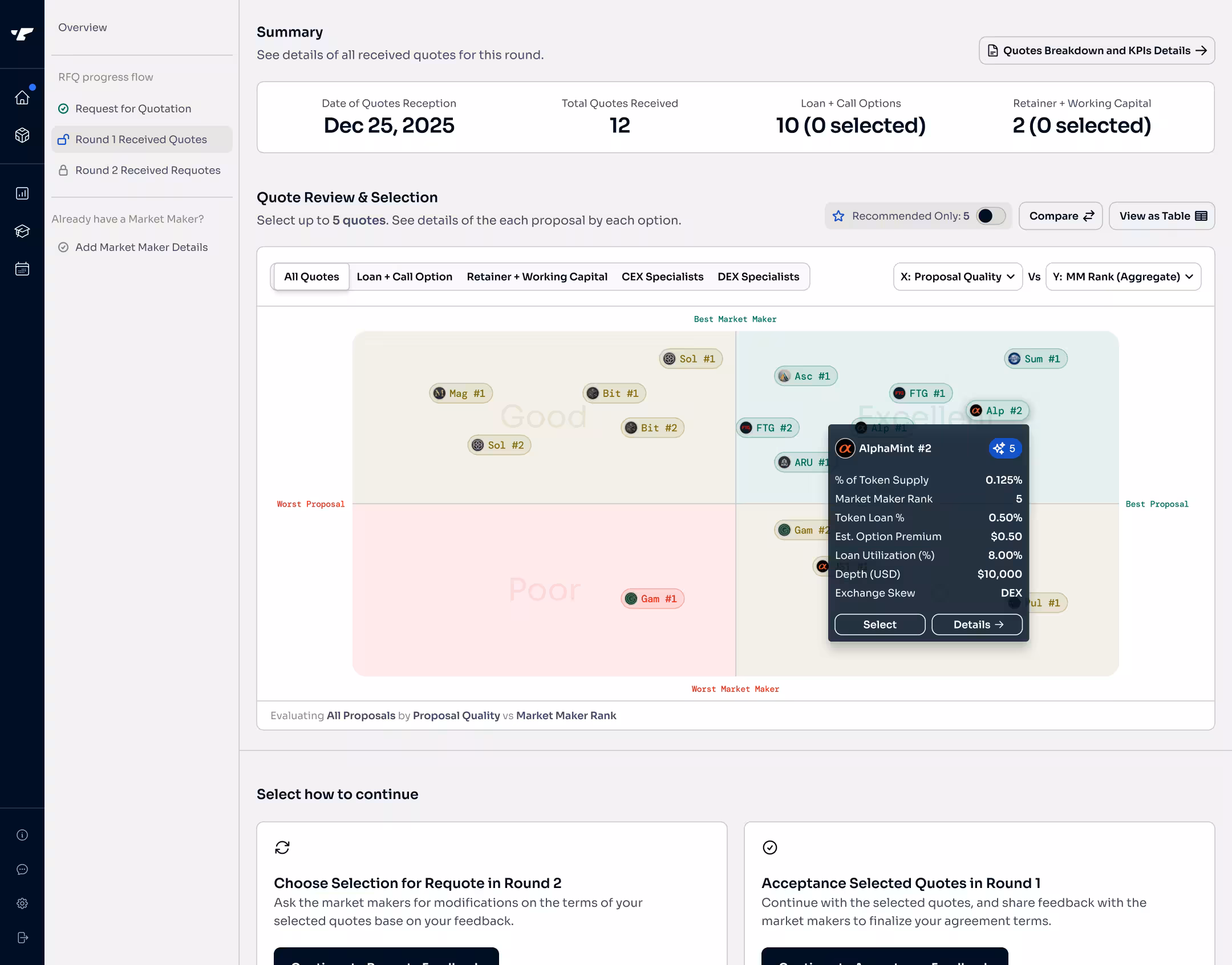The height and width of the screenshot is (965, 1232).
Task: Open the bar chart analytics sidebar icon
Action: [x=22, y=193]
